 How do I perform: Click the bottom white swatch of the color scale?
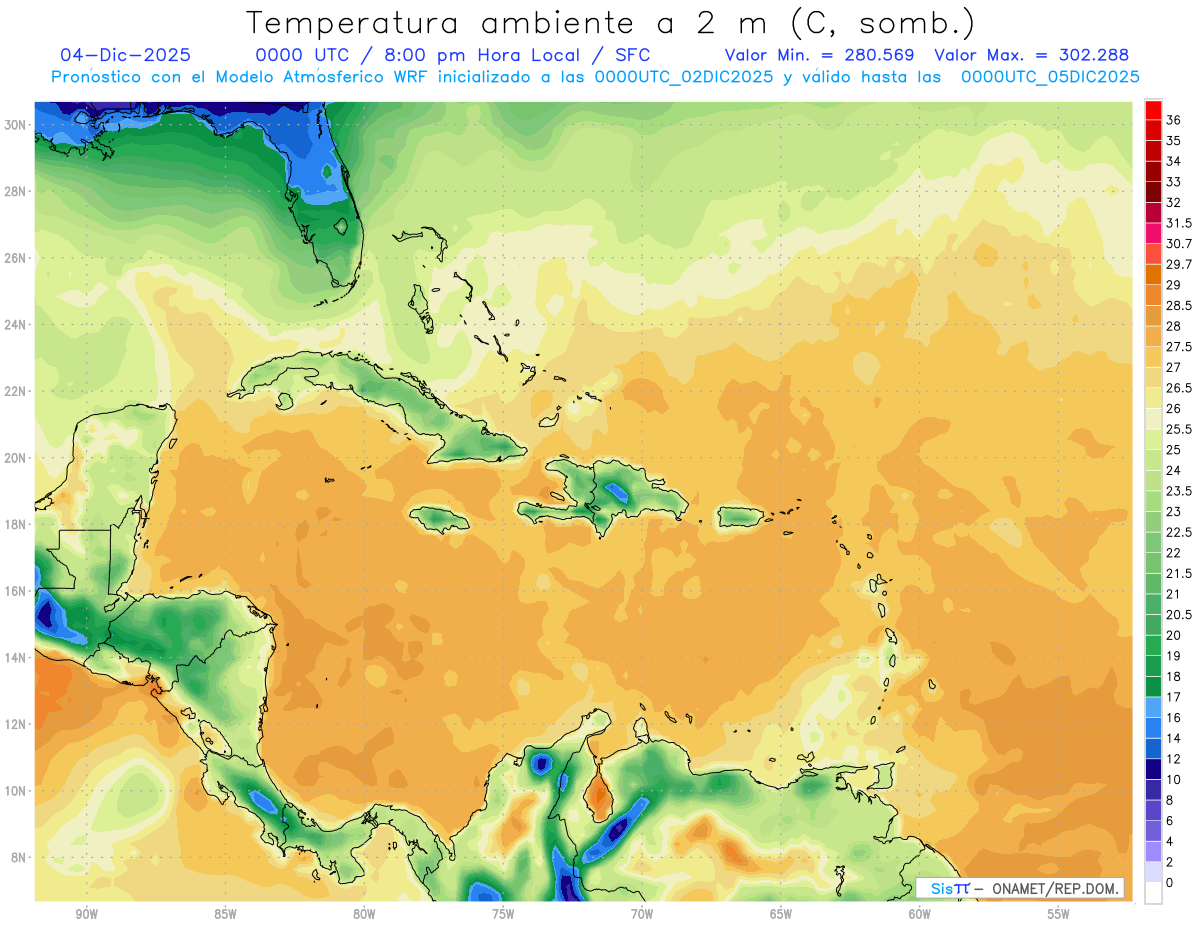1153,893
